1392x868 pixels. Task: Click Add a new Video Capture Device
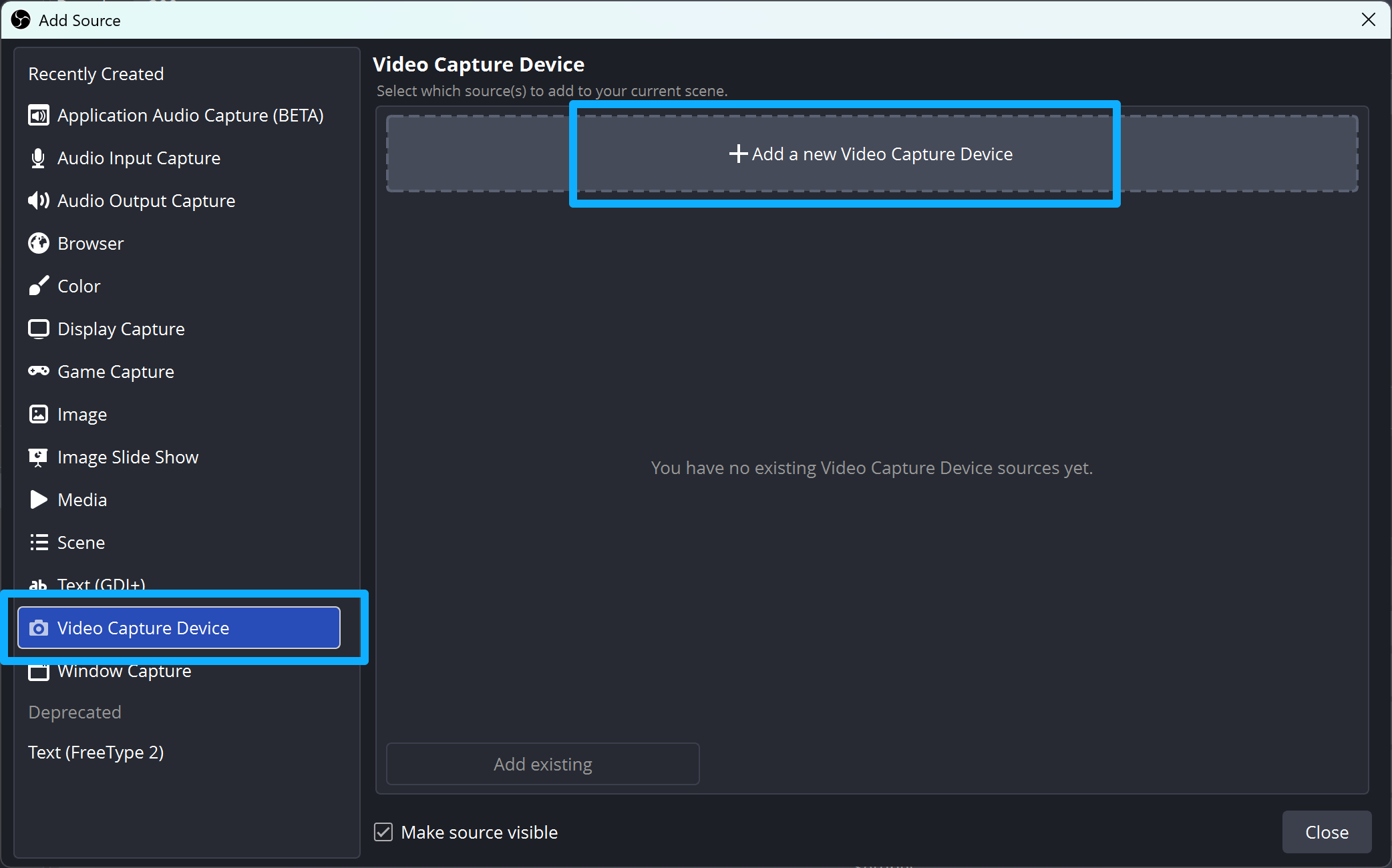872,154
